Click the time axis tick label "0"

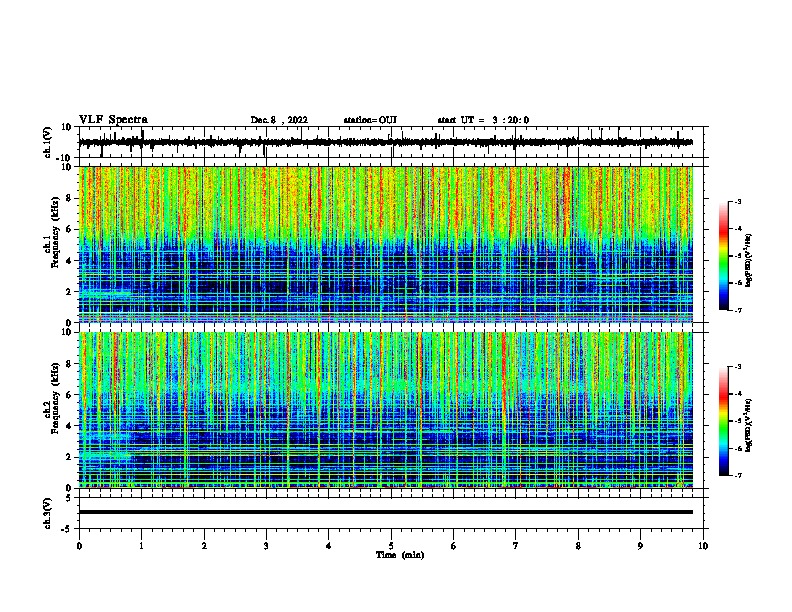(79, 546)
